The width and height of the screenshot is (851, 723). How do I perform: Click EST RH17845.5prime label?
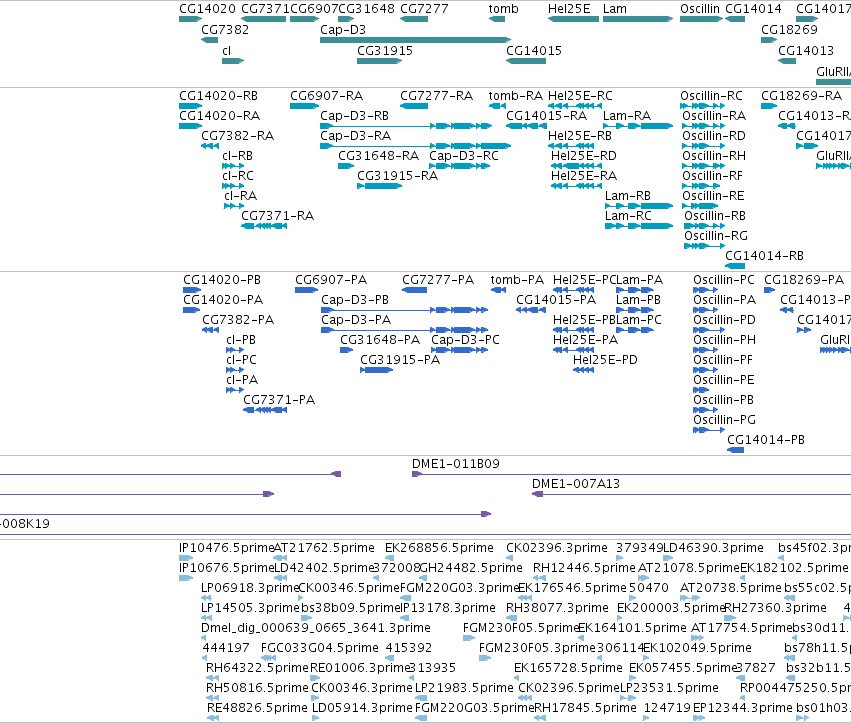tap(586, 708)
